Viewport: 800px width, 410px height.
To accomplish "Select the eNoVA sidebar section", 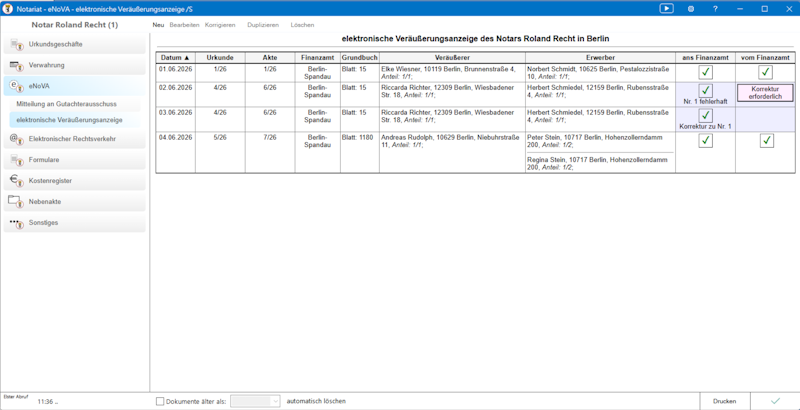I will pos(74,86).
